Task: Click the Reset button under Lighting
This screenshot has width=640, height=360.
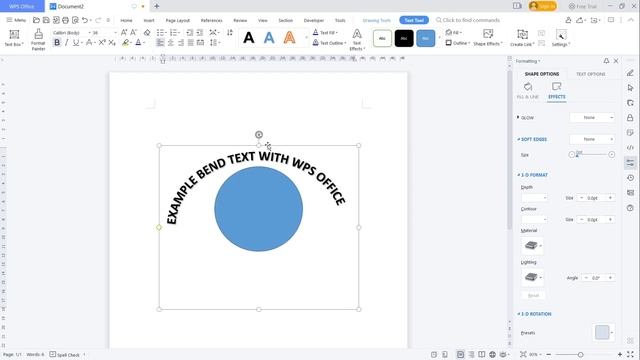Action: (x=533, y=295)
